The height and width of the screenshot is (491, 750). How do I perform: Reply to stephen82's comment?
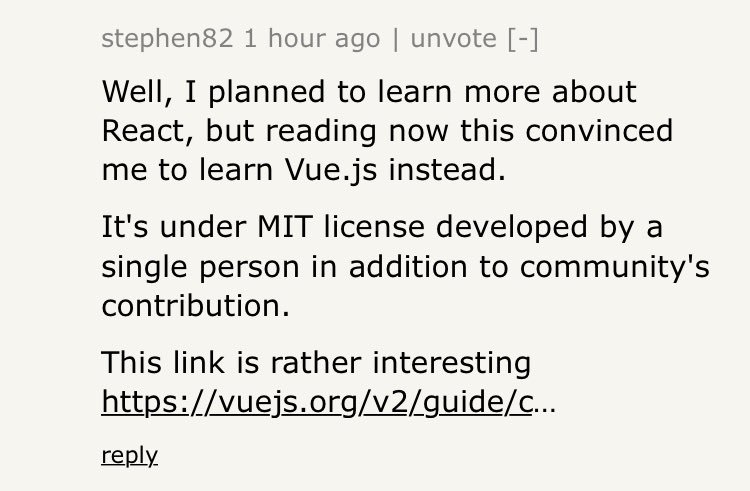pyautogui.click(x=129, y=455)
